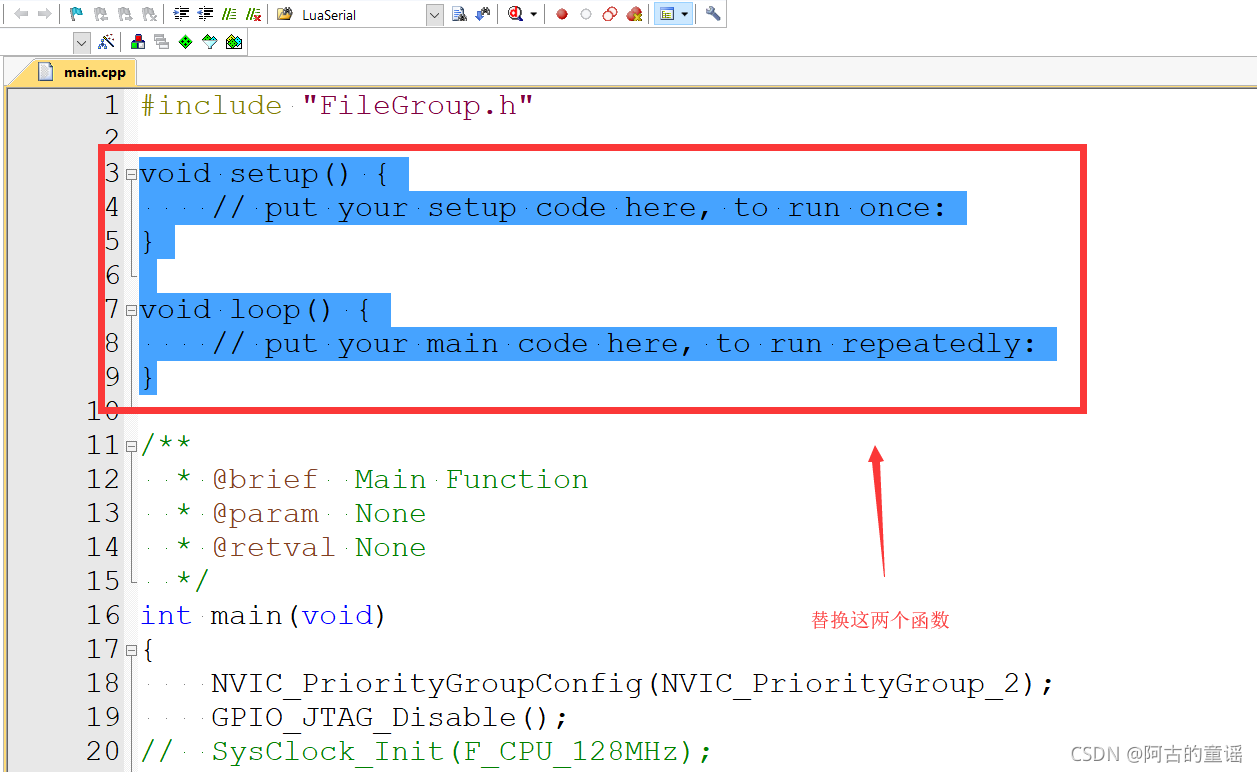Open the window layout dropdown arrow

682,13
